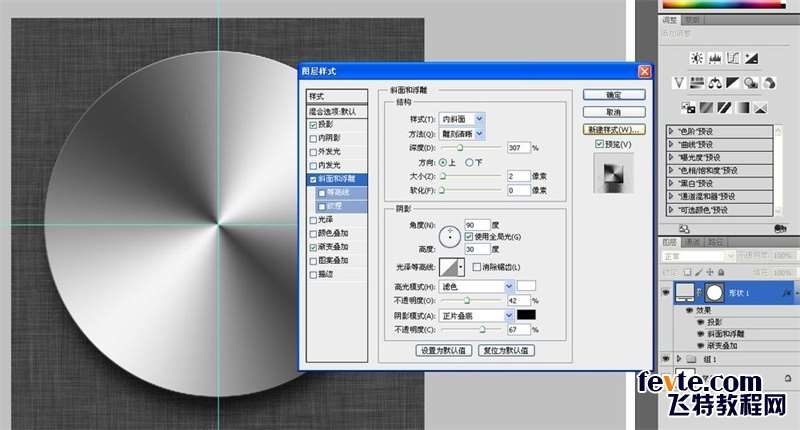800x430 pixels.
Task: Add a Color Balance scales icon
Action: tap(715, 83)
